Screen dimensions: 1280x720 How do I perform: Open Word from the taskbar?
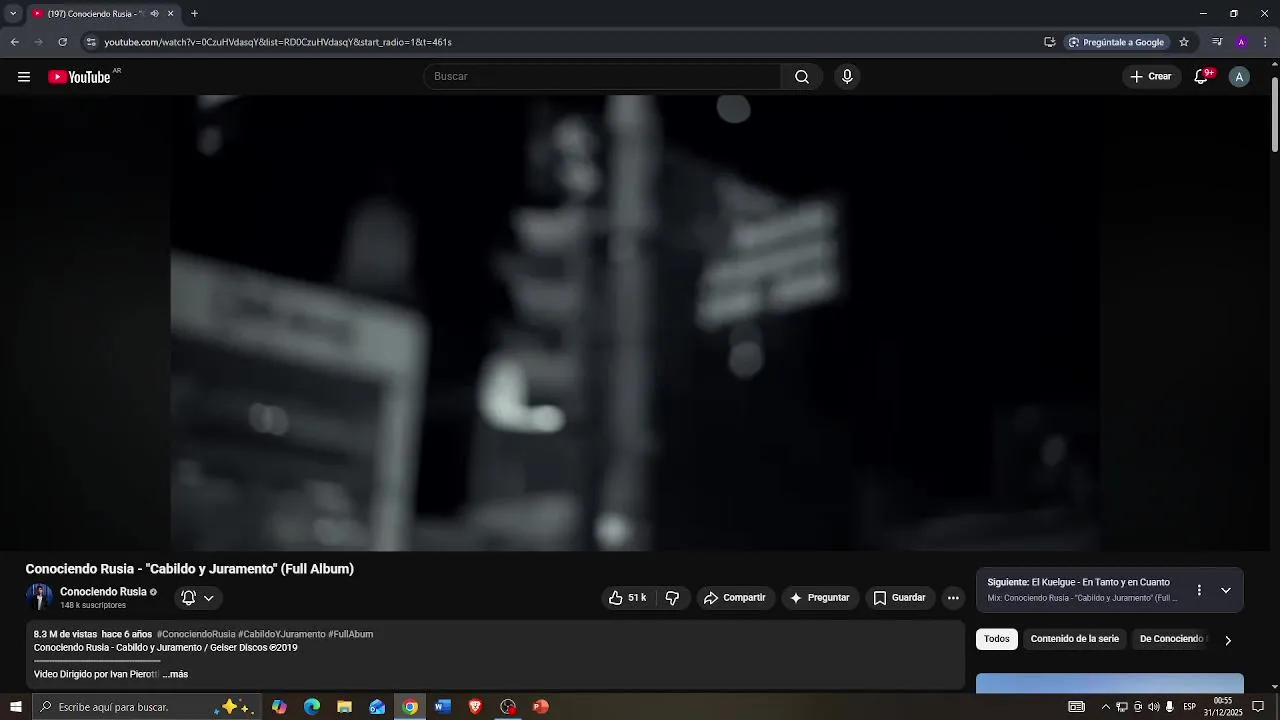click(x=442, y=707)
